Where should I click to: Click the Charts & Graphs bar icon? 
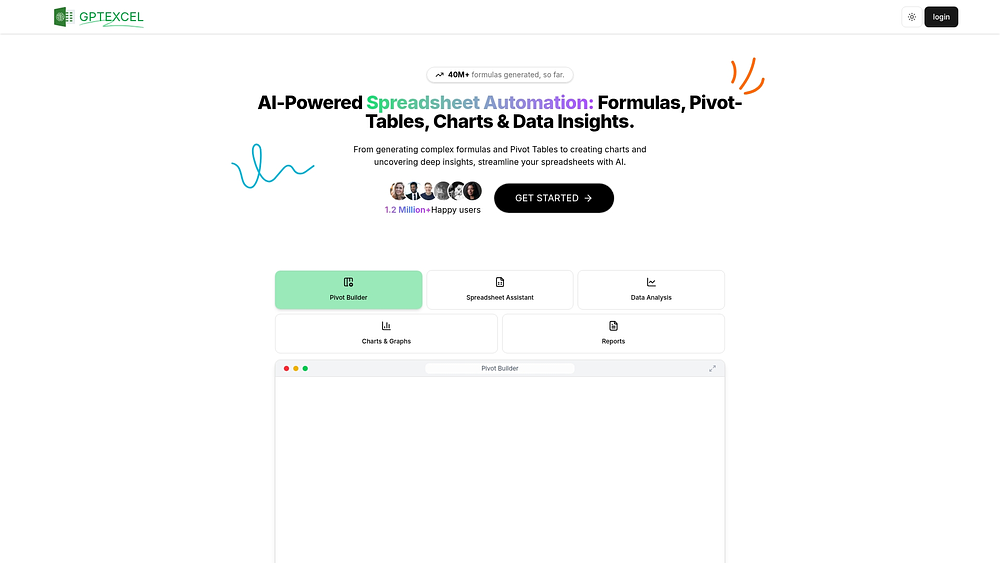click(386, 326)
